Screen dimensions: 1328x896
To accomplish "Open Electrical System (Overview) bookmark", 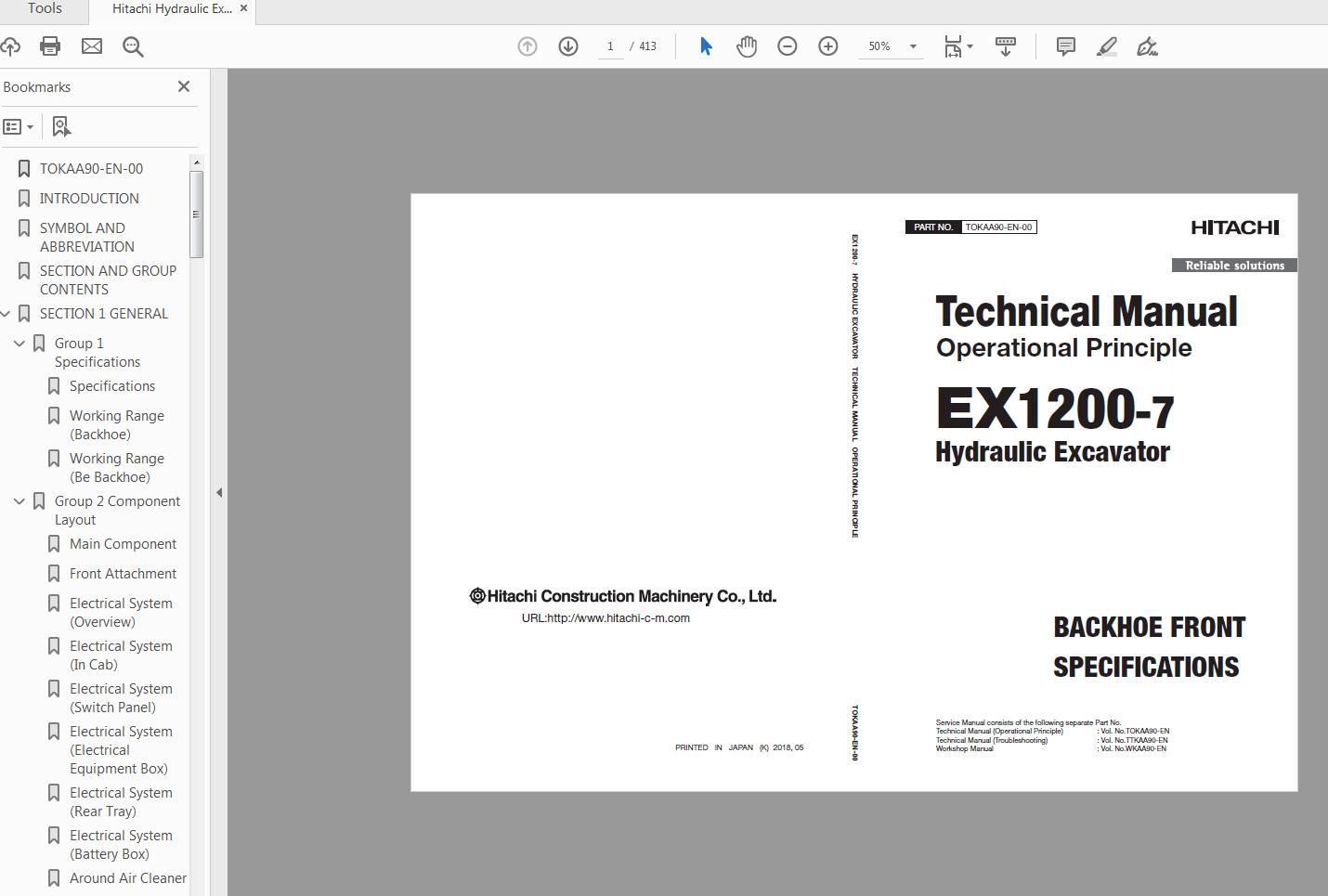I will tap(121, 613).
